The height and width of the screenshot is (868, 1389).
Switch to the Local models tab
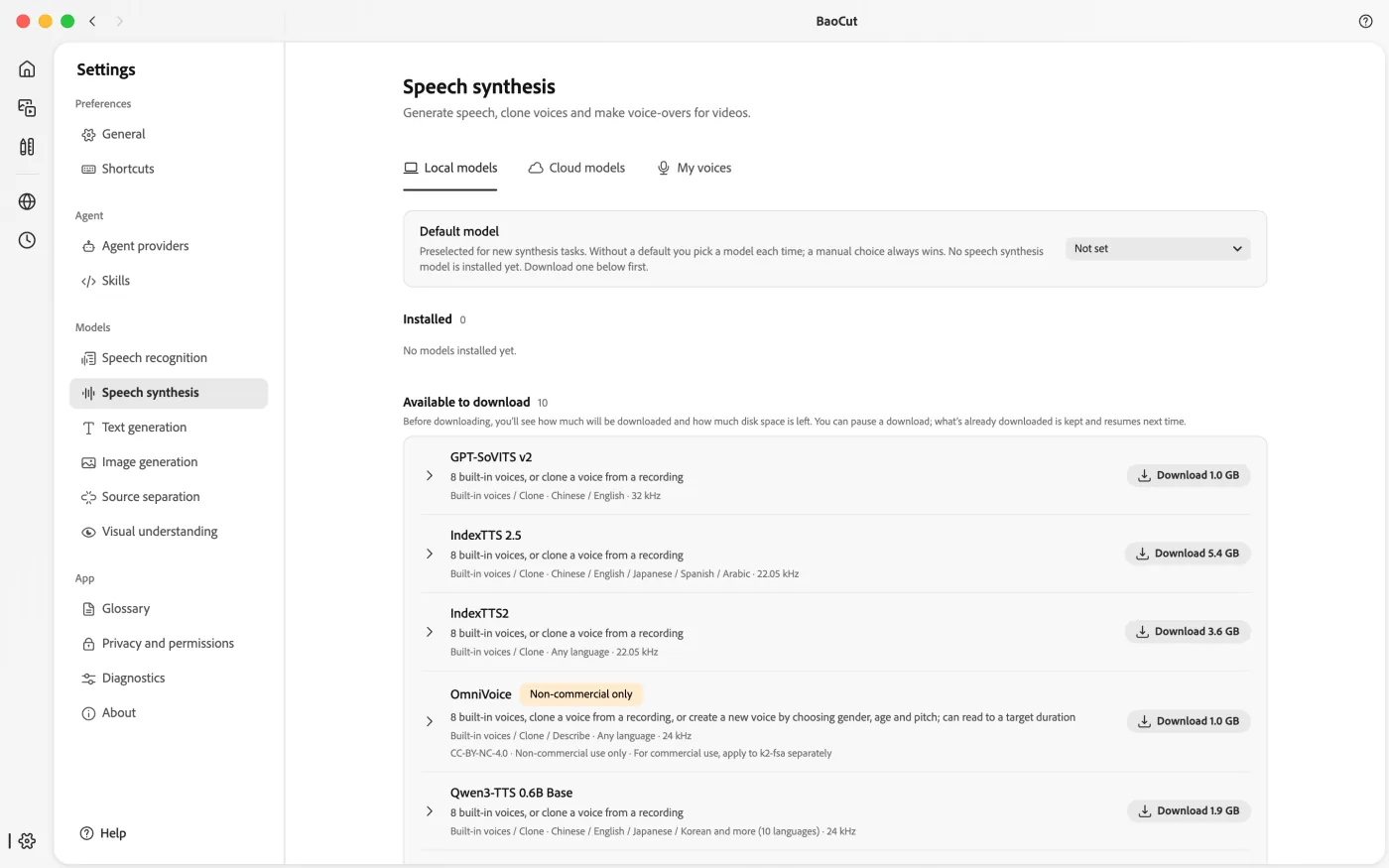tap(450, 168)
